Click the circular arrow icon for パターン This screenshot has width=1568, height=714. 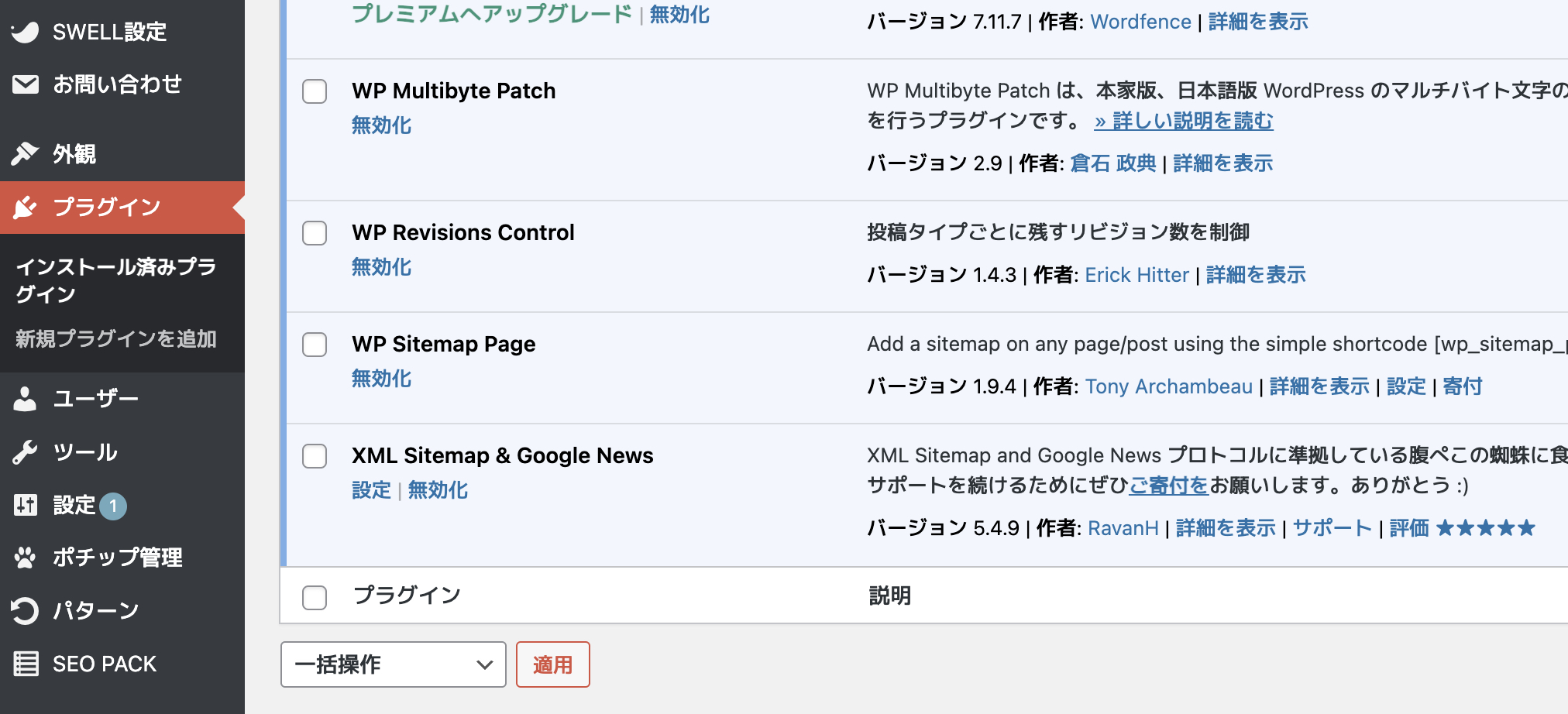(x=25, y=611)
